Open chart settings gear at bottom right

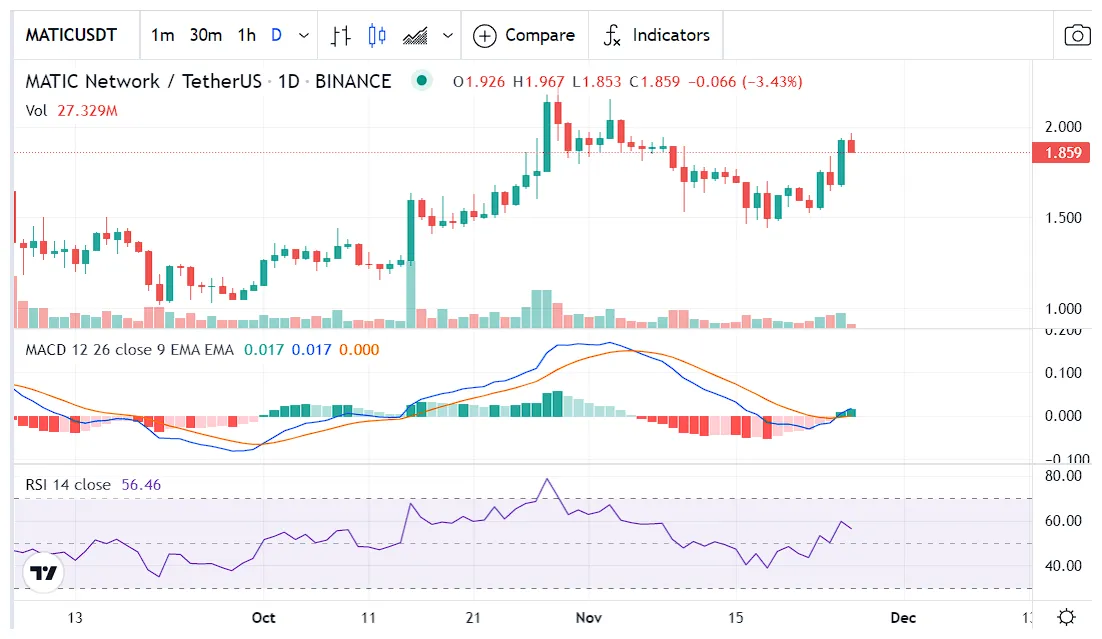1066,617
